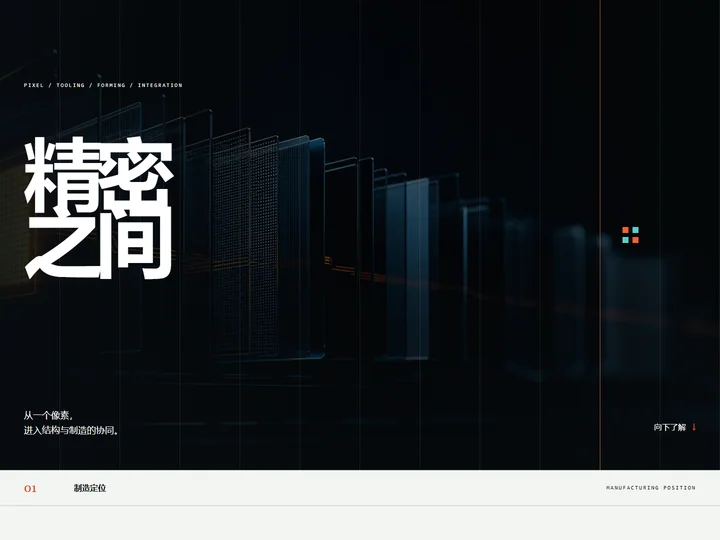Click the 向下了解 scroll-down link
Viewport: 720px width, 540px height.
[675, 427]
